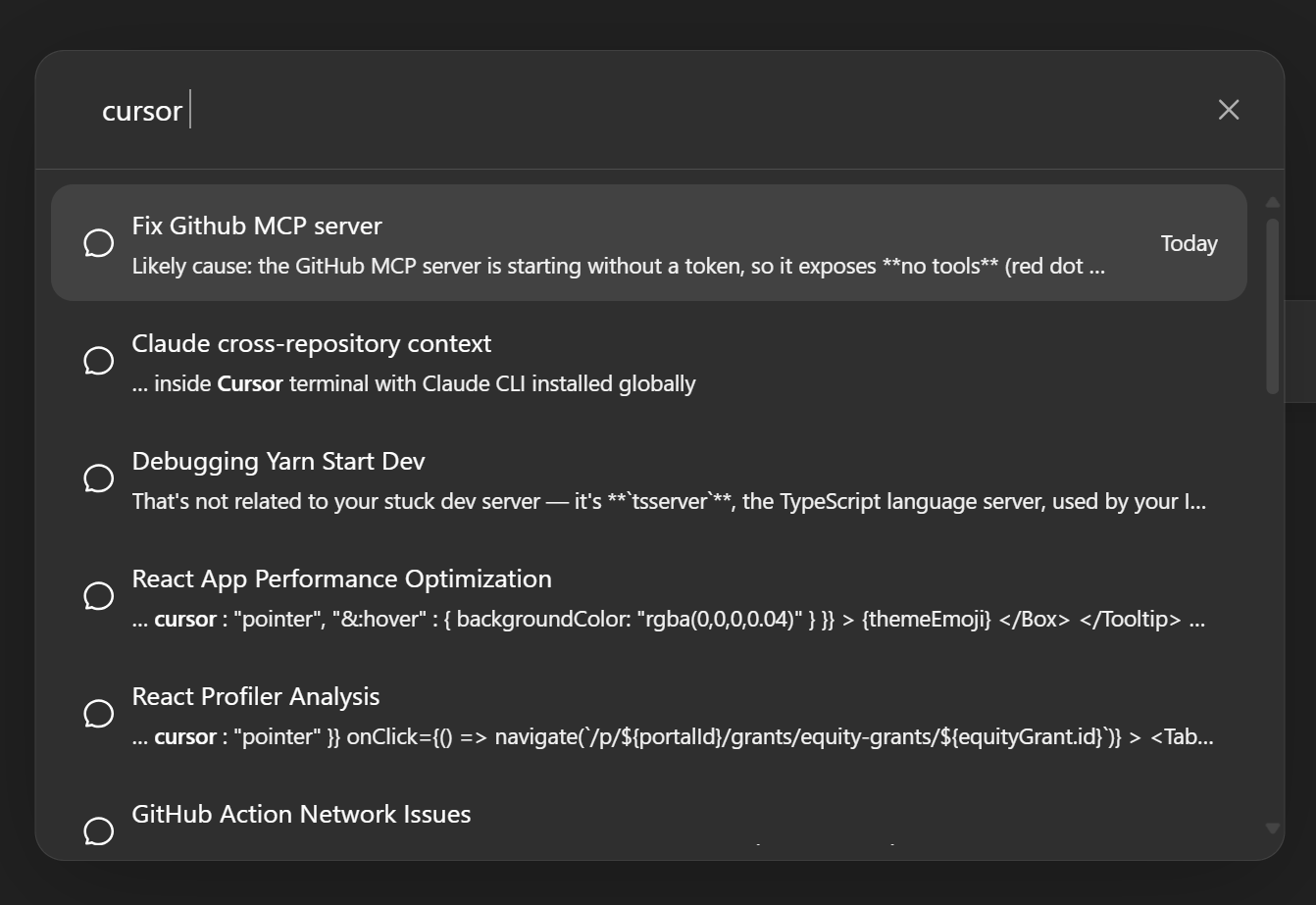Click the Cursor terminal snippet preview text
This screenshot has height=905, width=1316.
point(414,384)
